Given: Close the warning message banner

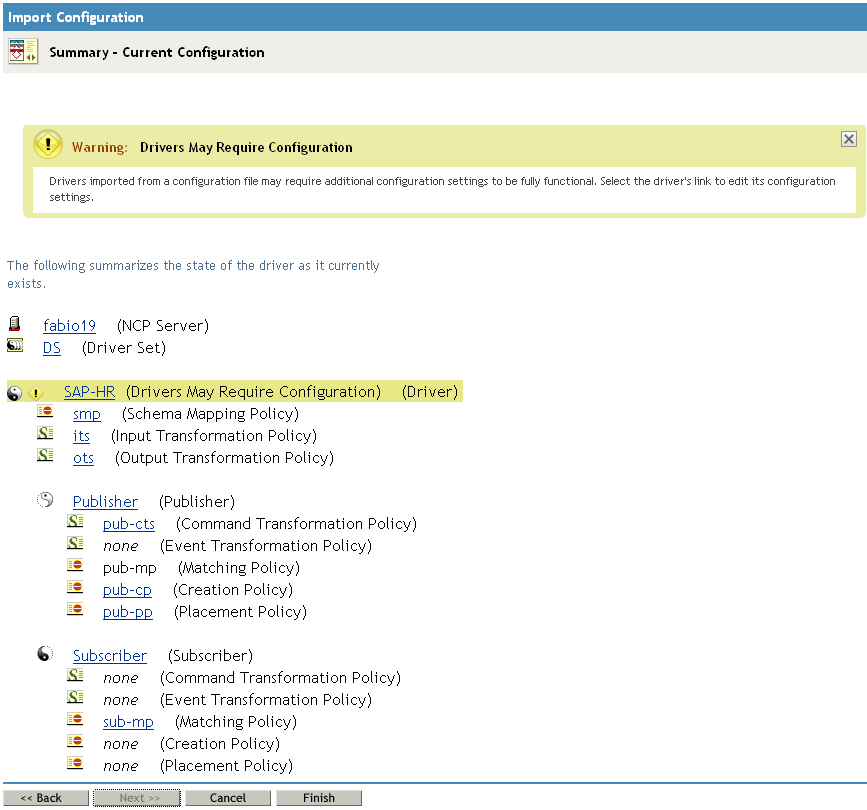Looking at the screenshot, I should (848, 139).
